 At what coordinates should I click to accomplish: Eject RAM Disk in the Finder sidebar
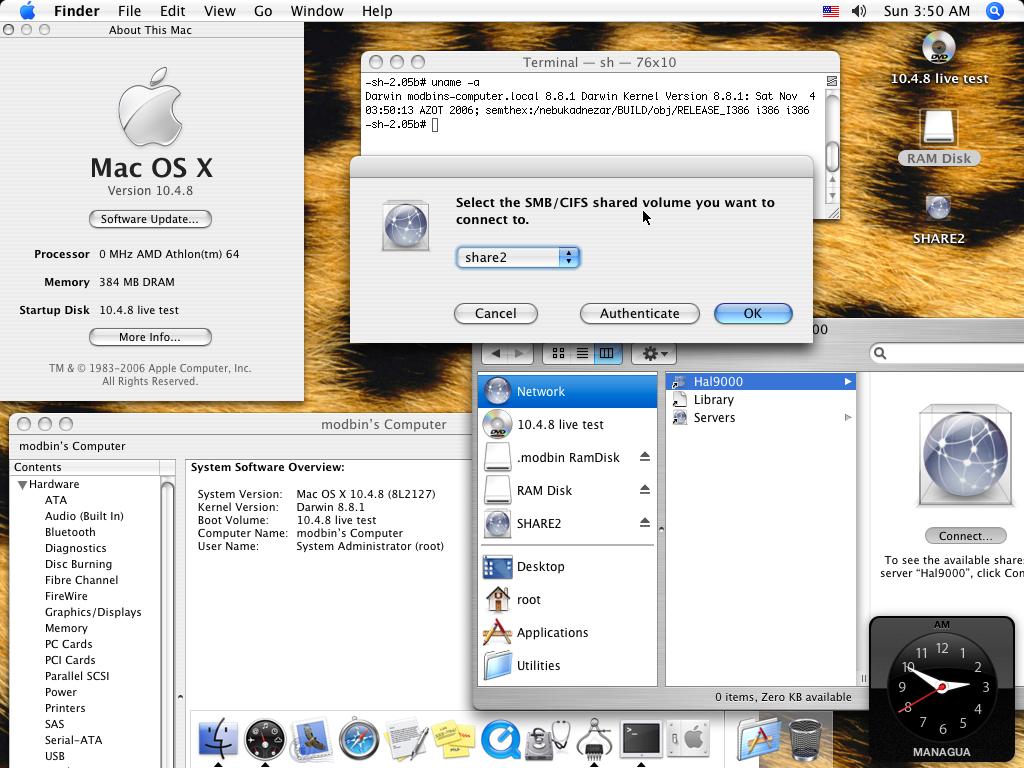(645, 489)
